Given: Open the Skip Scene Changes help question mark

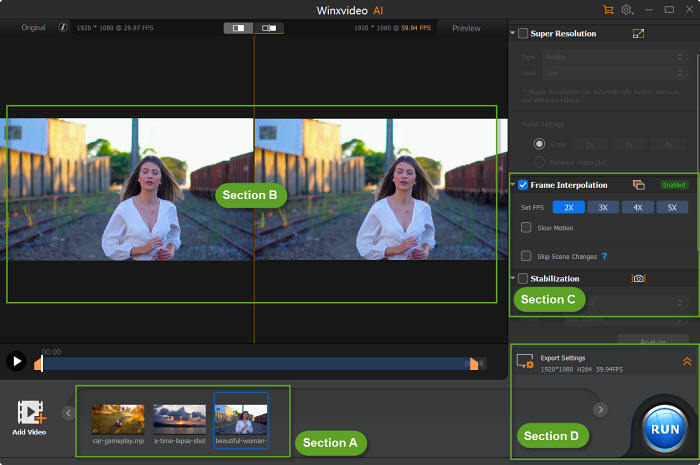Looking at the screenshot, I should pos(604,256).
